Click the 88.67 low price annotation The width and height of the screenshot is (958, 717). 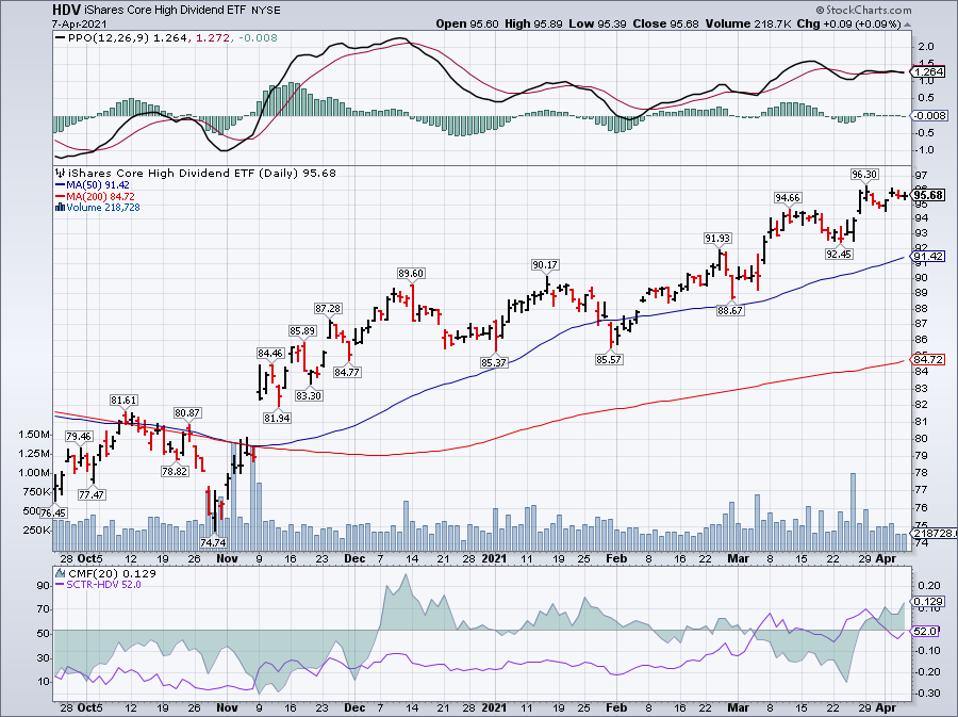[730, 310]
